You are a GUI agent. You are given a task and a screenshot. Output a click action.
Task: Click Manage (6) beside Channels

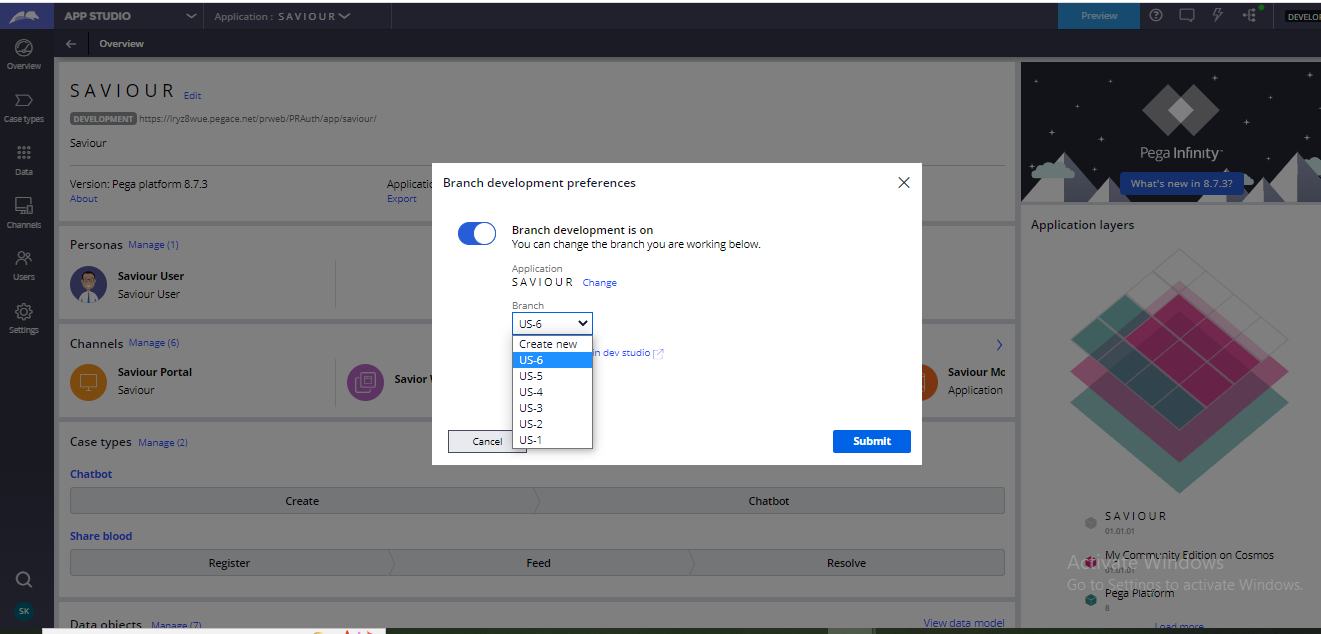(x=153, y=343)
